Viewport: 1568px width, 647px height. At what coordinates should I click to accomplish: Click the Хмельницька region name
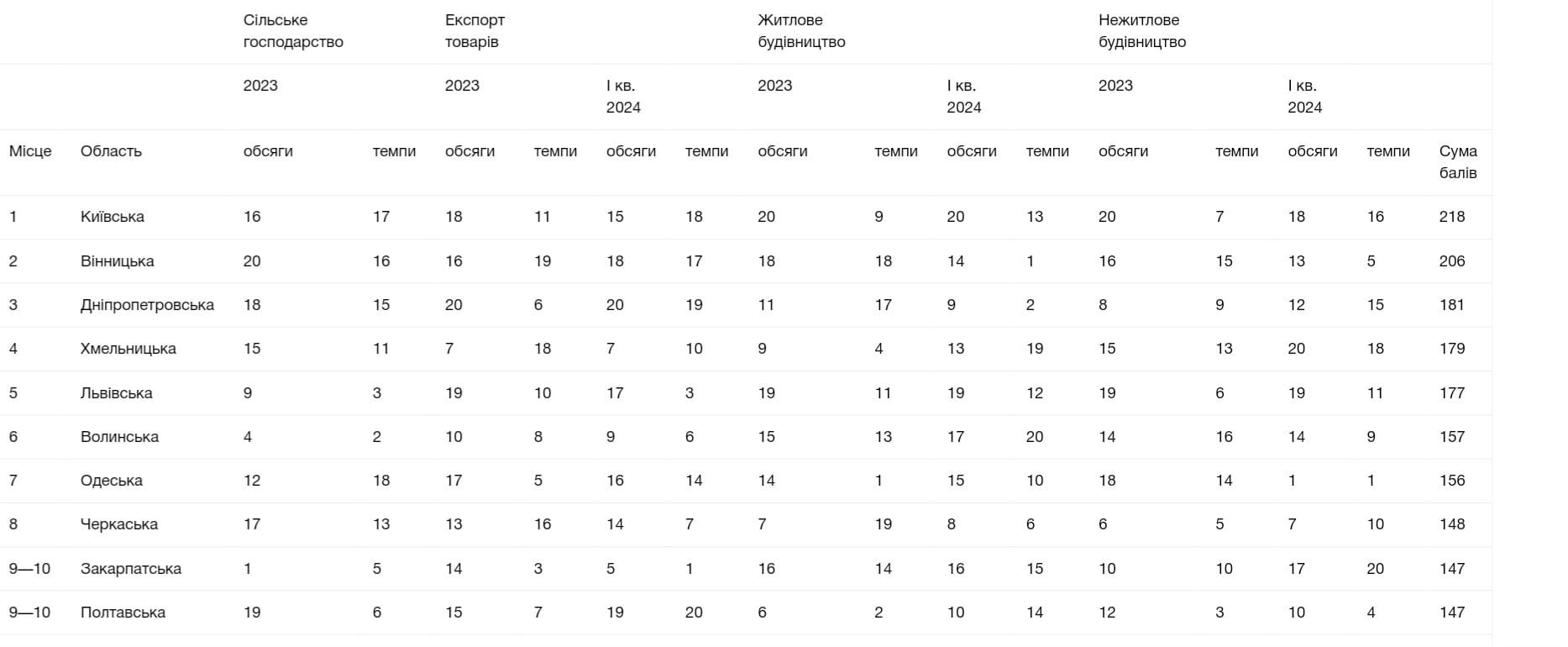(x=128, y=349)
